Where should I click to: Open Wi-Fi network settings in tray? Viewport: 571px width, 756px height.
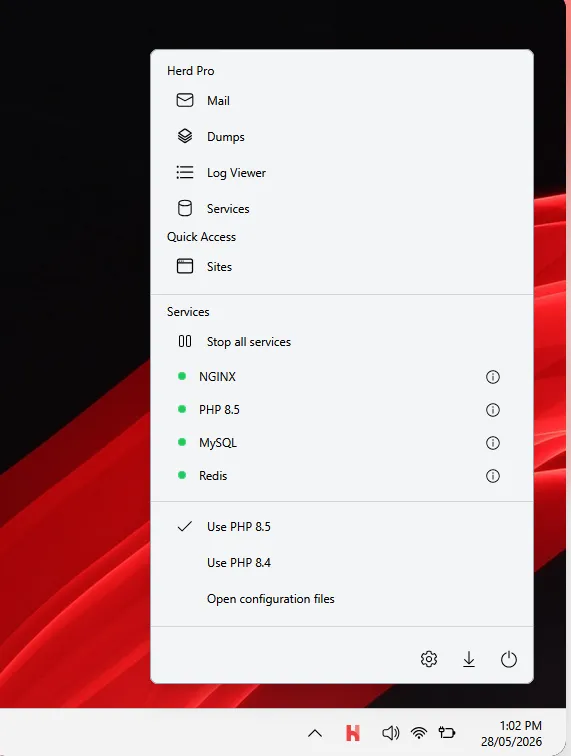click(x=419, y=733)
